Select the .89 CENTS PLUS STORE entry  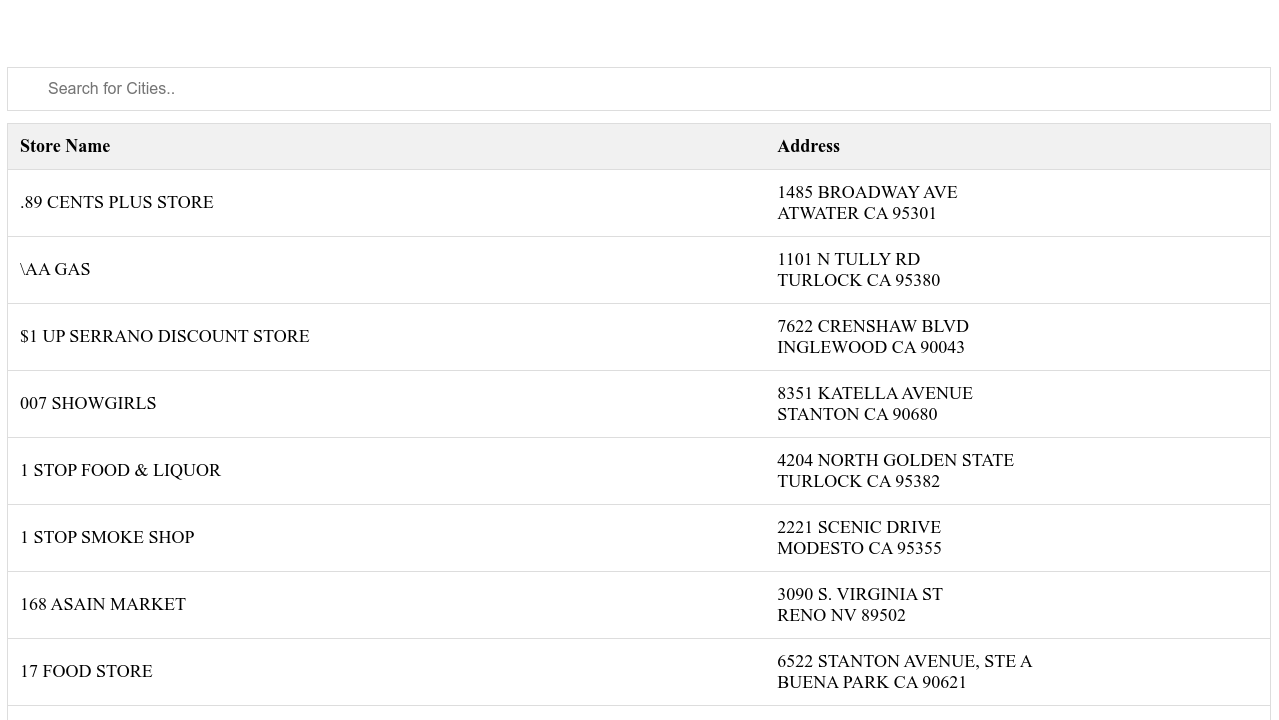point(117,203)
